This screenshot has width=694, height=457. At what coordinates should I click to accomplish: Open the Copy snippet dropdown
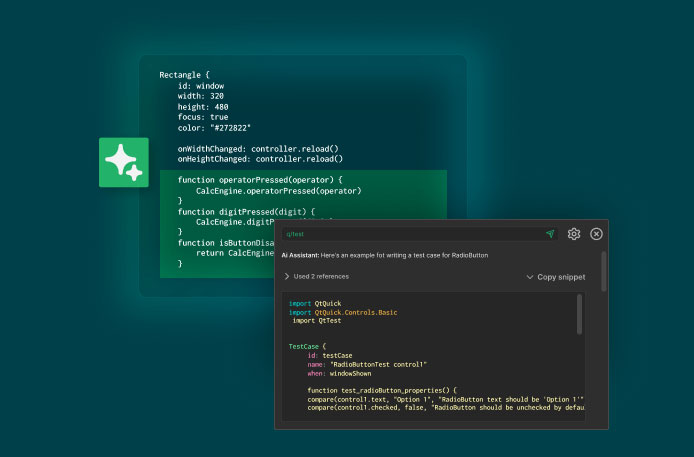point(555,277)
